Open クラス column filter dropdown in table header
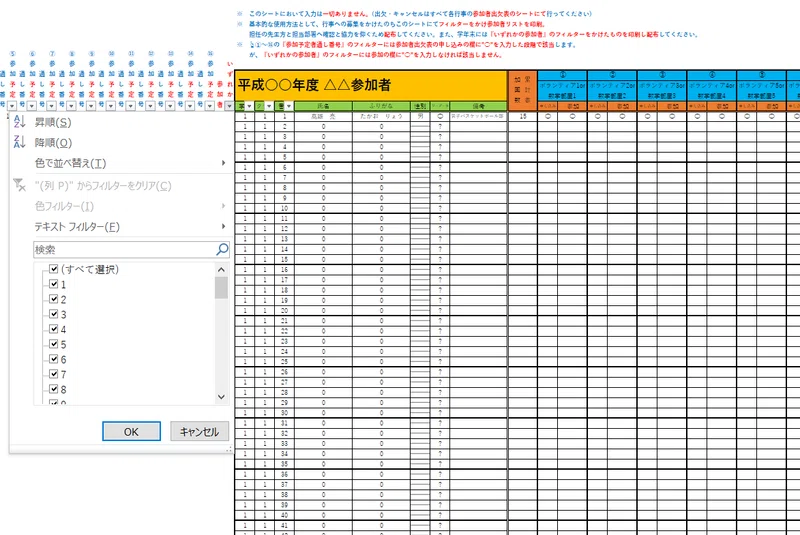This screenshot has height=535, width=800. click(x=269, y=106)
